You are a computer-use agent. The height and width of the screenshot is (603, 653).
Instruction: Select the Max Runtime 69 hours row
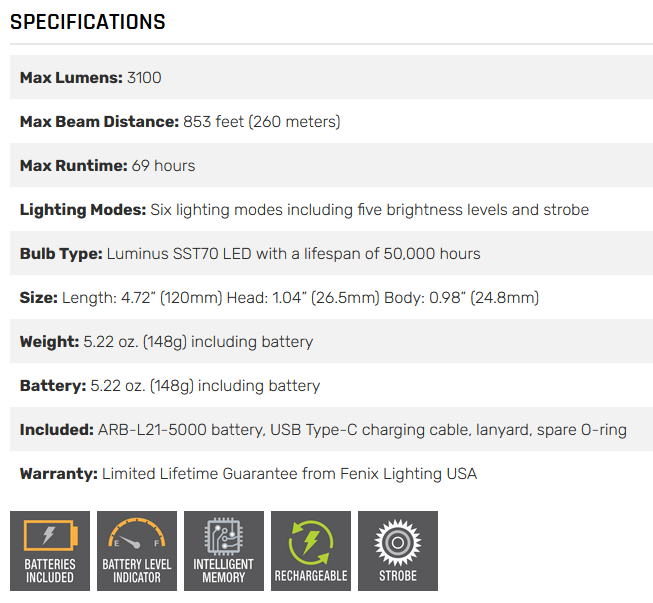tap(331, 165)
